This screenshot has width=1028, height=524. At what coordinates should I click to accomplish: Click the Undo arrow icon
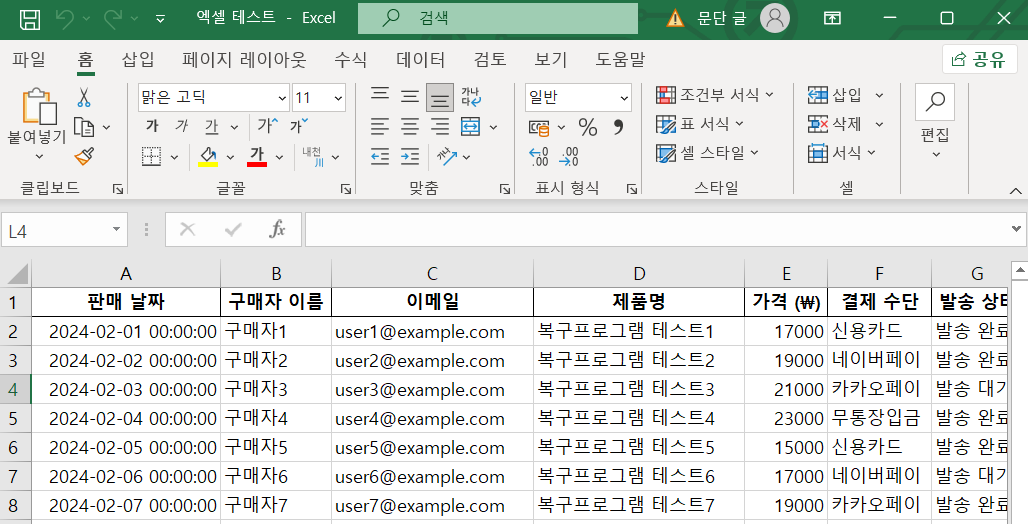coord(66,18)
